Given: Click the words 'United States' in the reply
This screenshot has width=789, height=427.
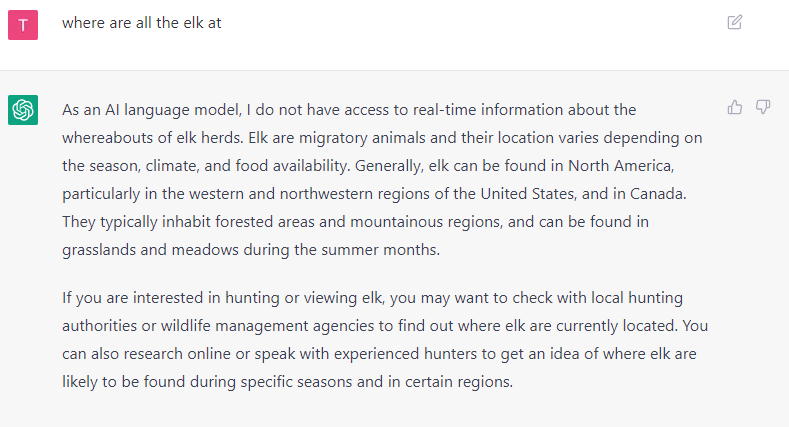Looking at the screenshot, I should click(527, 194).
